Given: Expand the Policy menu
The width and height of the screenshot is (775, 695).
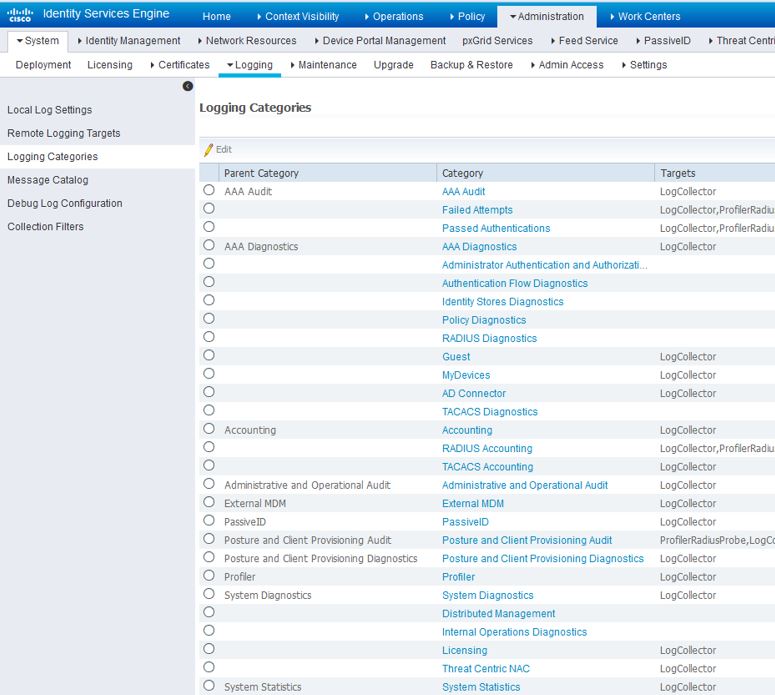Looking at the screenshot, I should [468, 16].
